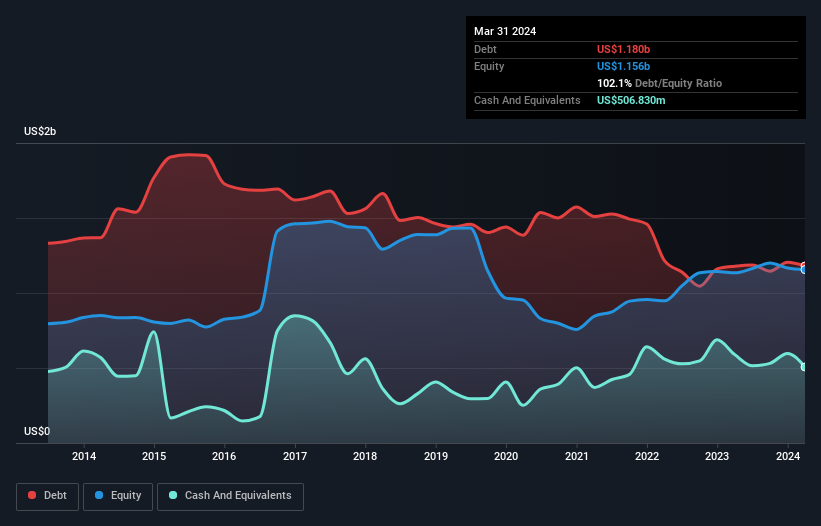Click the 2020 axis label
The image size is (821, 526).
coord(506,456)
